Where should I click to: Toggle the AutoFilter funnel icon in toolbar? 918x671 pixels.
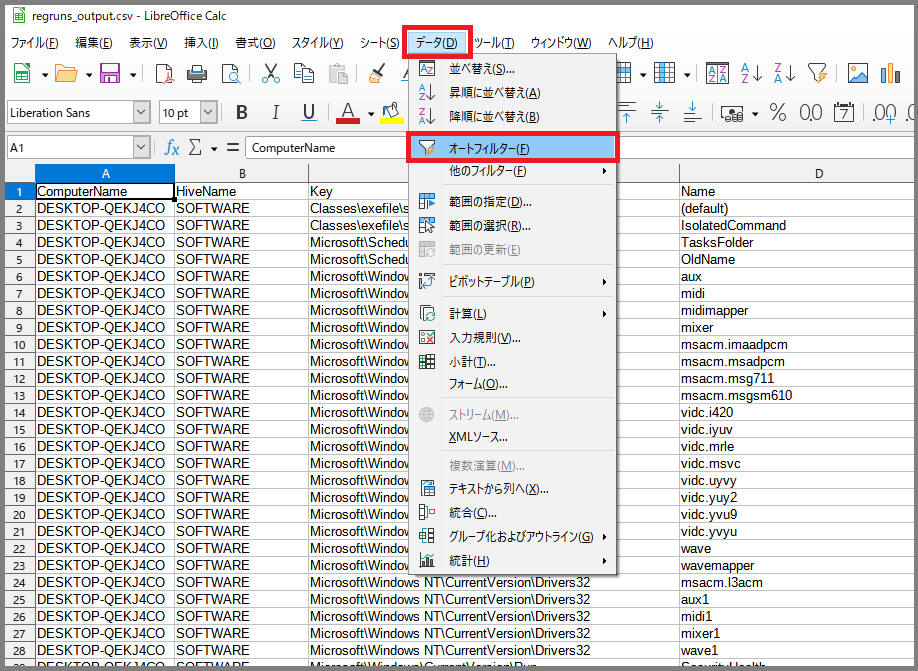[818, 74]
